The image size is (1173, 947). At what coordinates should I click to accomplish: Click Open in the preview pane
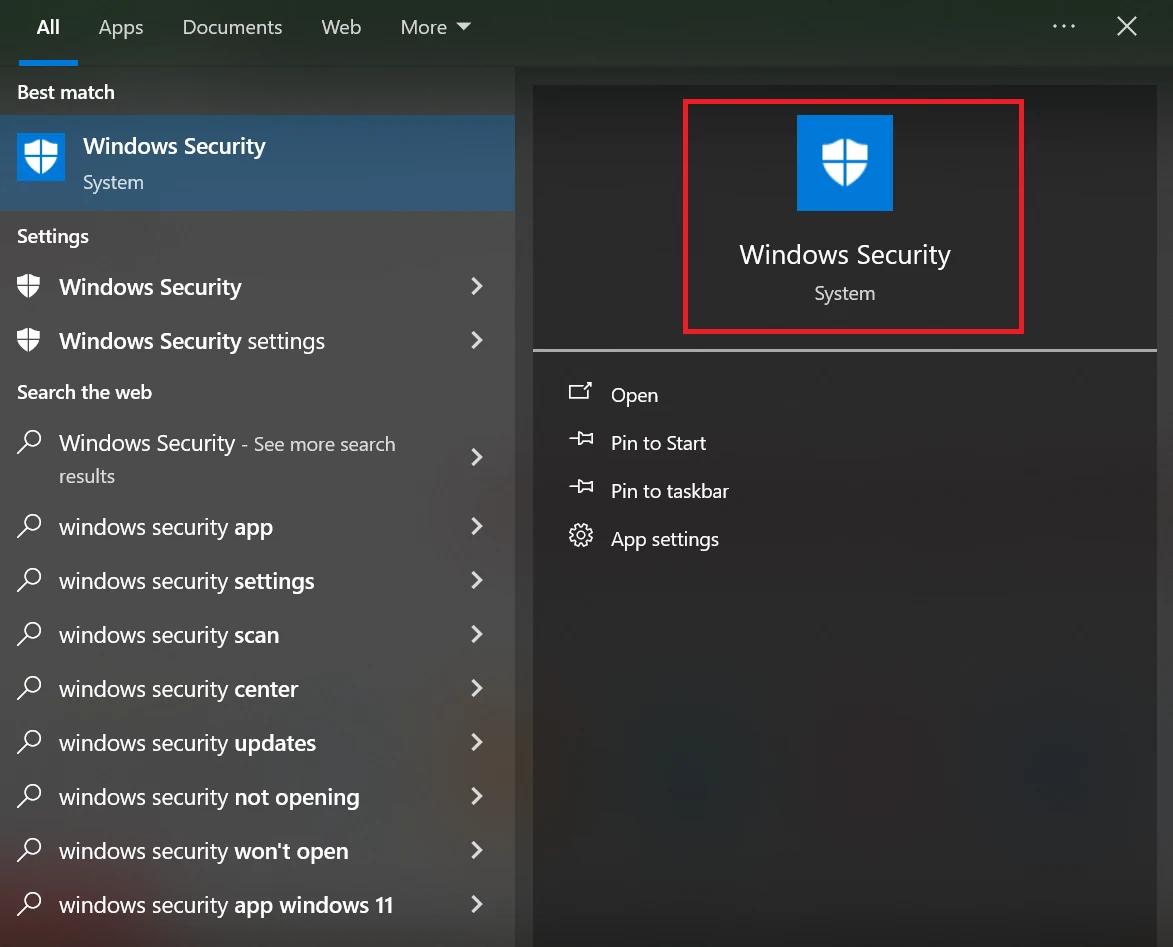pos(634,395)
